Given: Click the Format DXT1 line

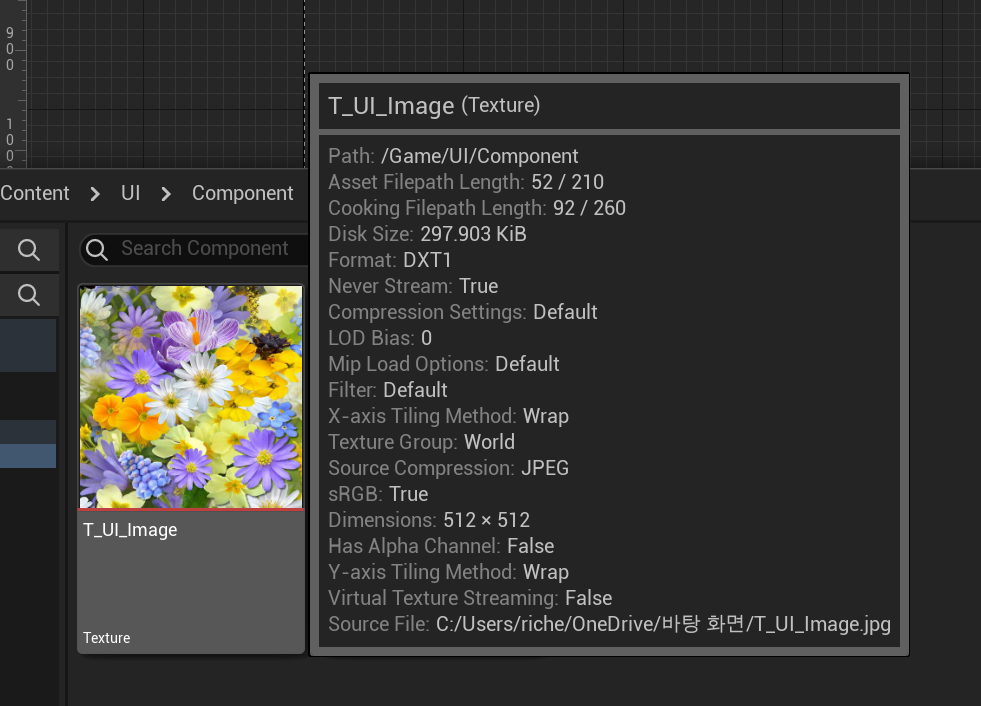Looking at the screenshot, I should (390, 260).
